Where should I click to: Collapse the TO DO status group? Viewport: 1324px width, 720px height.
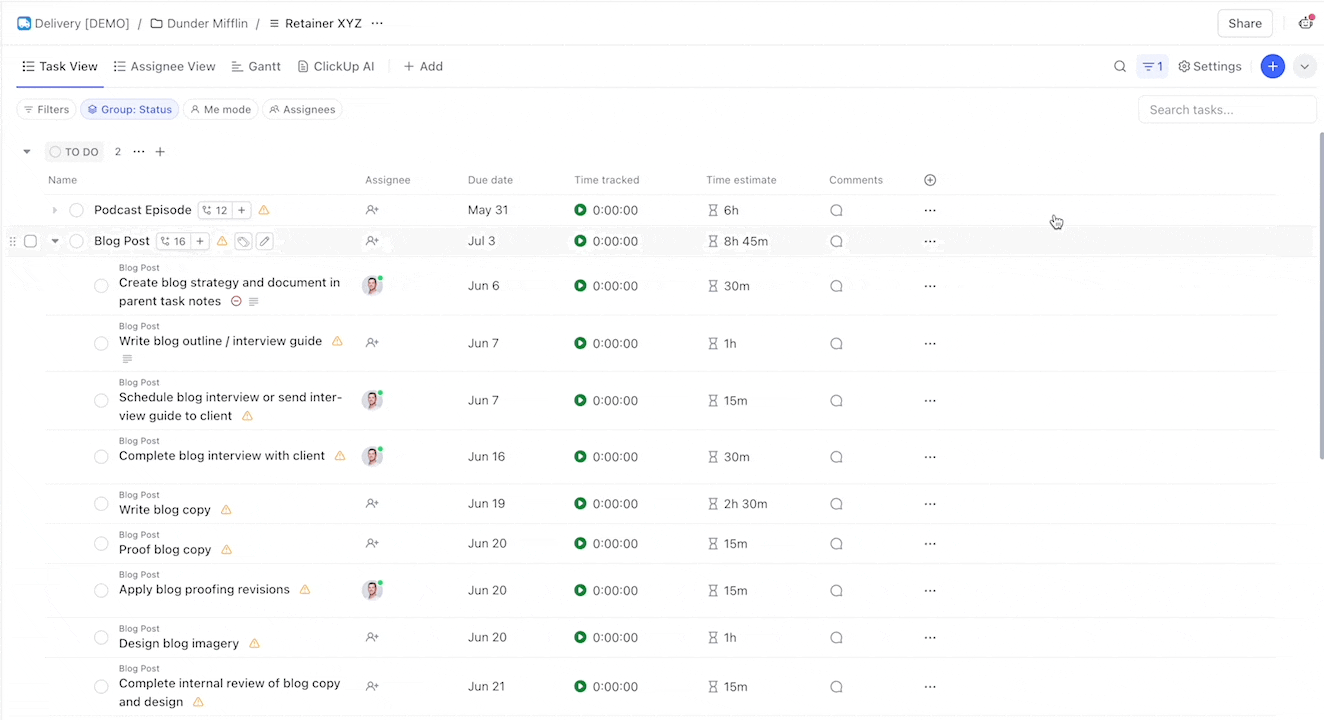click(x=27, y=152)
